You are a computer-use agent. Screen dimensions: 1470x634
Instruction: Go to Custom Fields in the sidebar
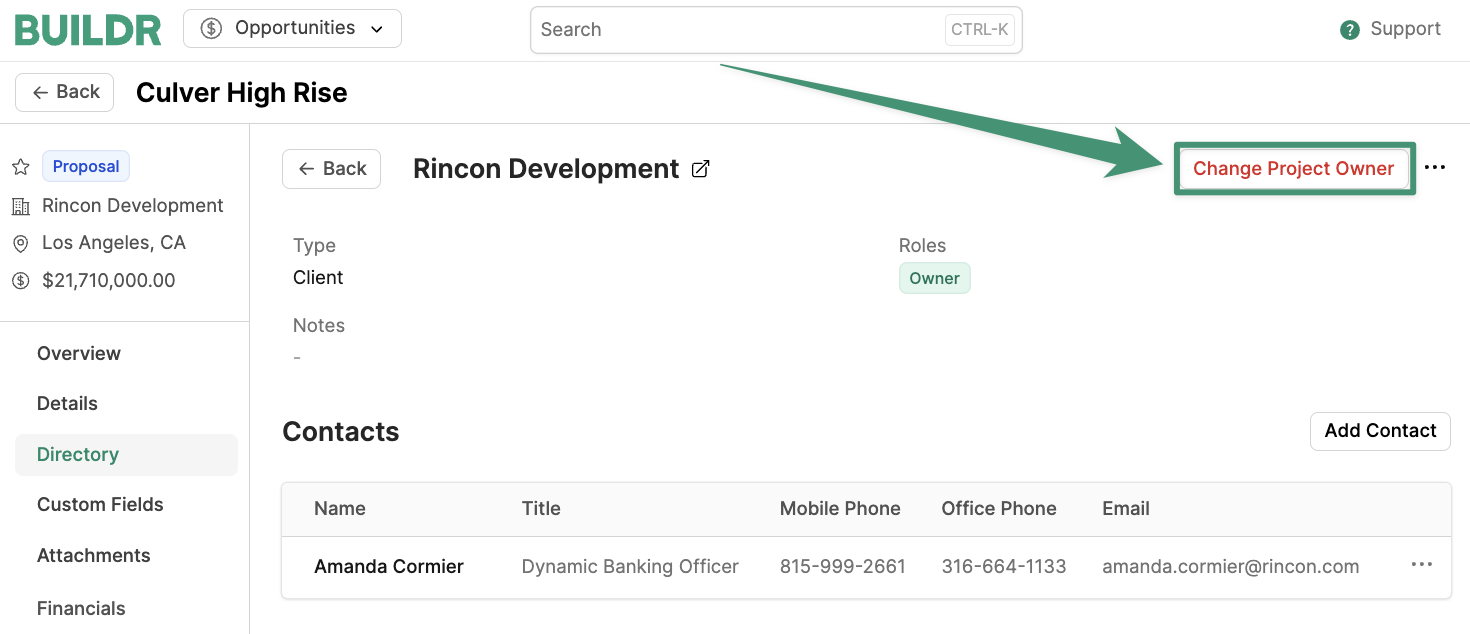click(100, 504)
